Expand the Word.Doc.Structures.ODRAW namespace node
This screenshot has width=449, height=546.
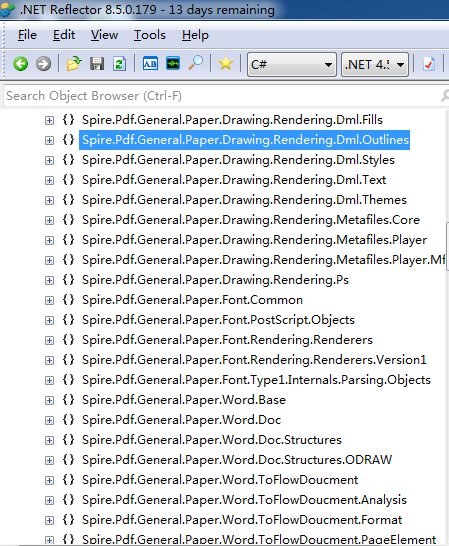49,460
